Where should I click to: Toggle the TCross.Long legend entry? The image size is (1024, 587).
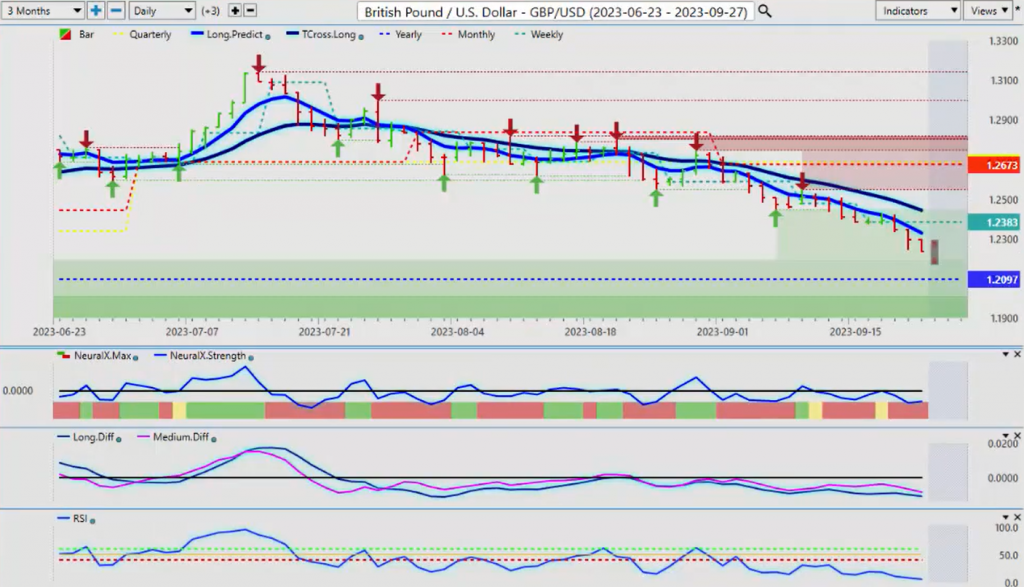pyautogui.click(x=321, y=35)
